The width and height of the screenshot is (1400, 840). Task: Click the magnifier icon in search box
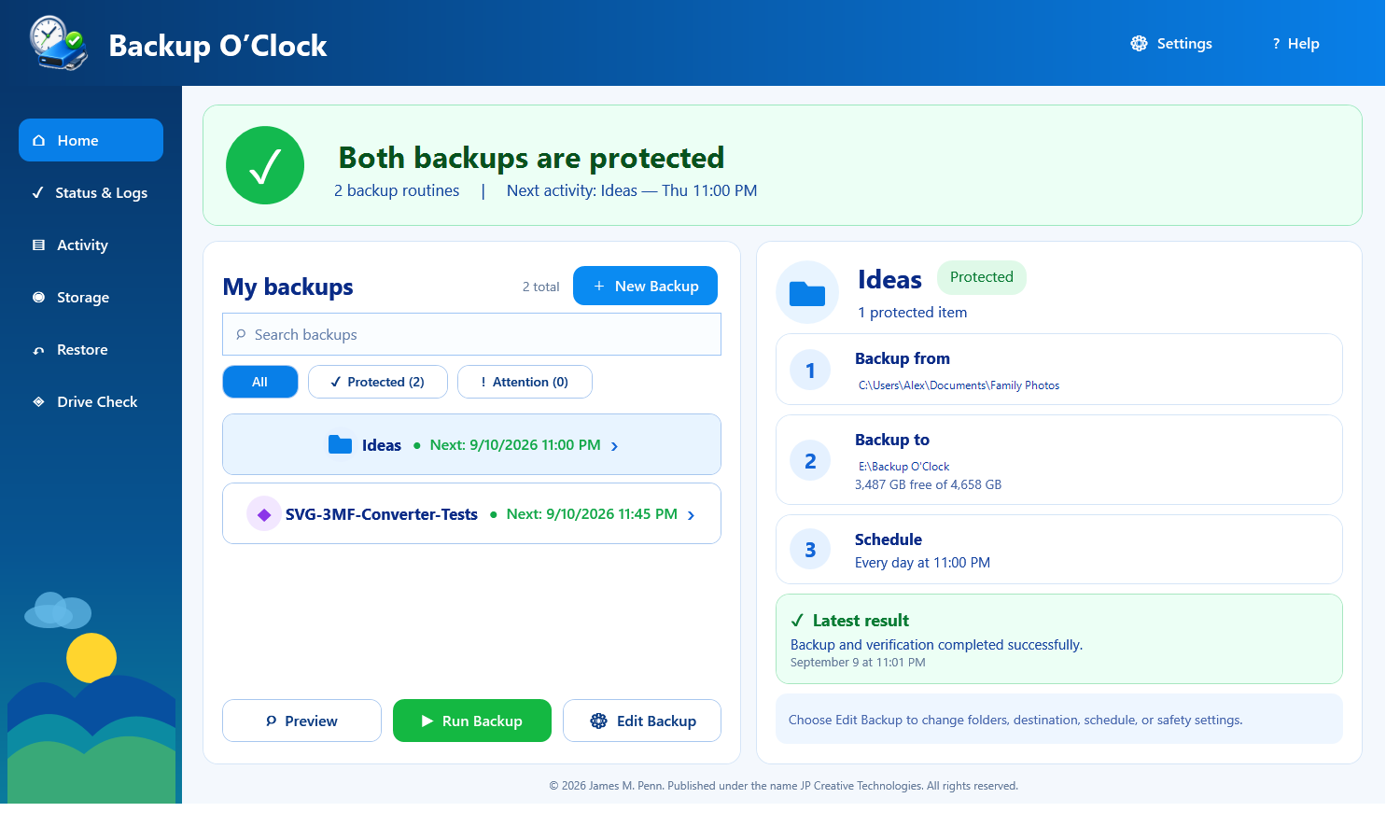click(x=241, y=334)
